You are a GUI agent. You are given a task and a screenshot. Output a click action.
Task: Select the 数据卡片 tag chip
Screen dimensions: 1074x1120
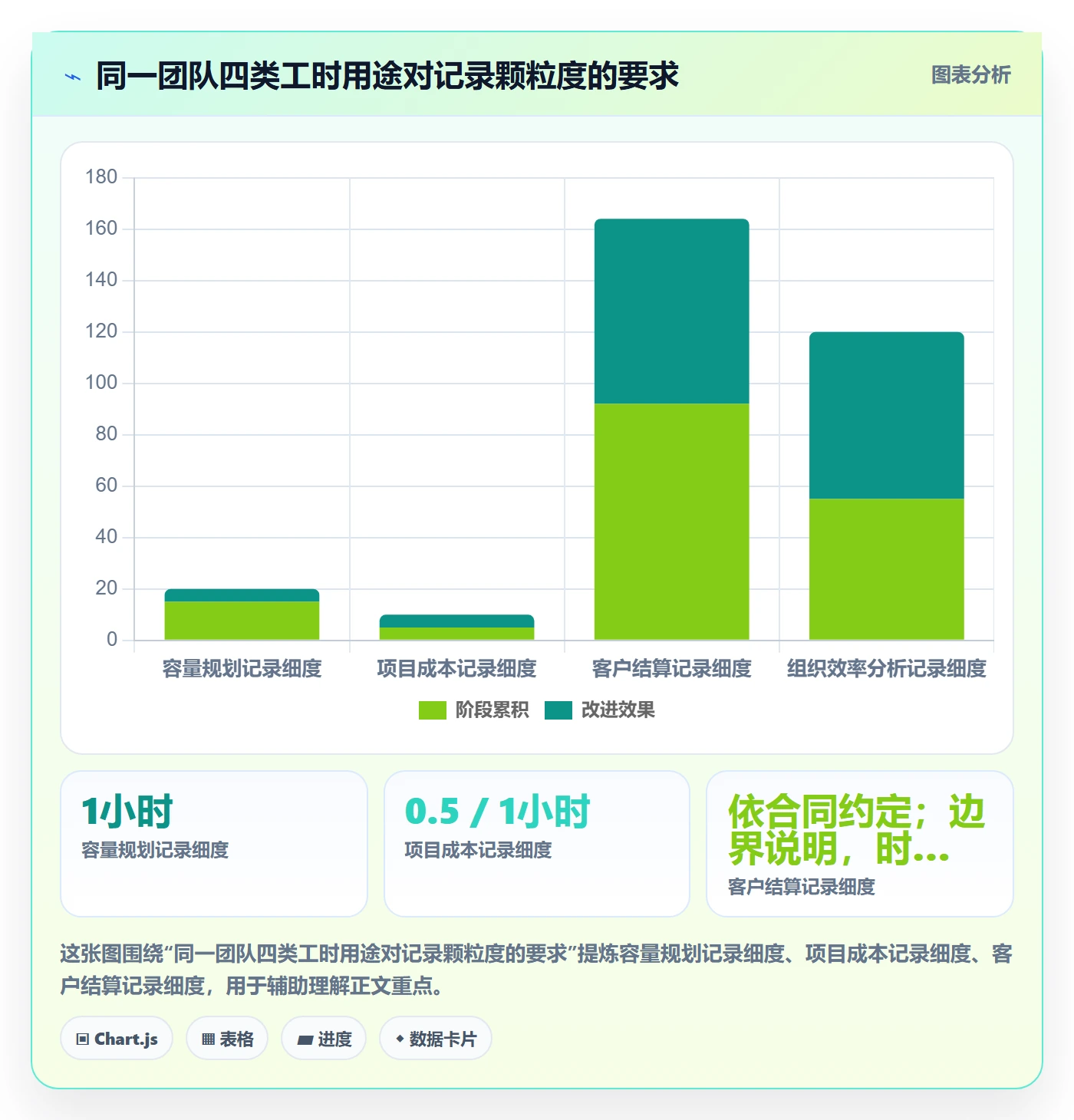[436, 1039]
